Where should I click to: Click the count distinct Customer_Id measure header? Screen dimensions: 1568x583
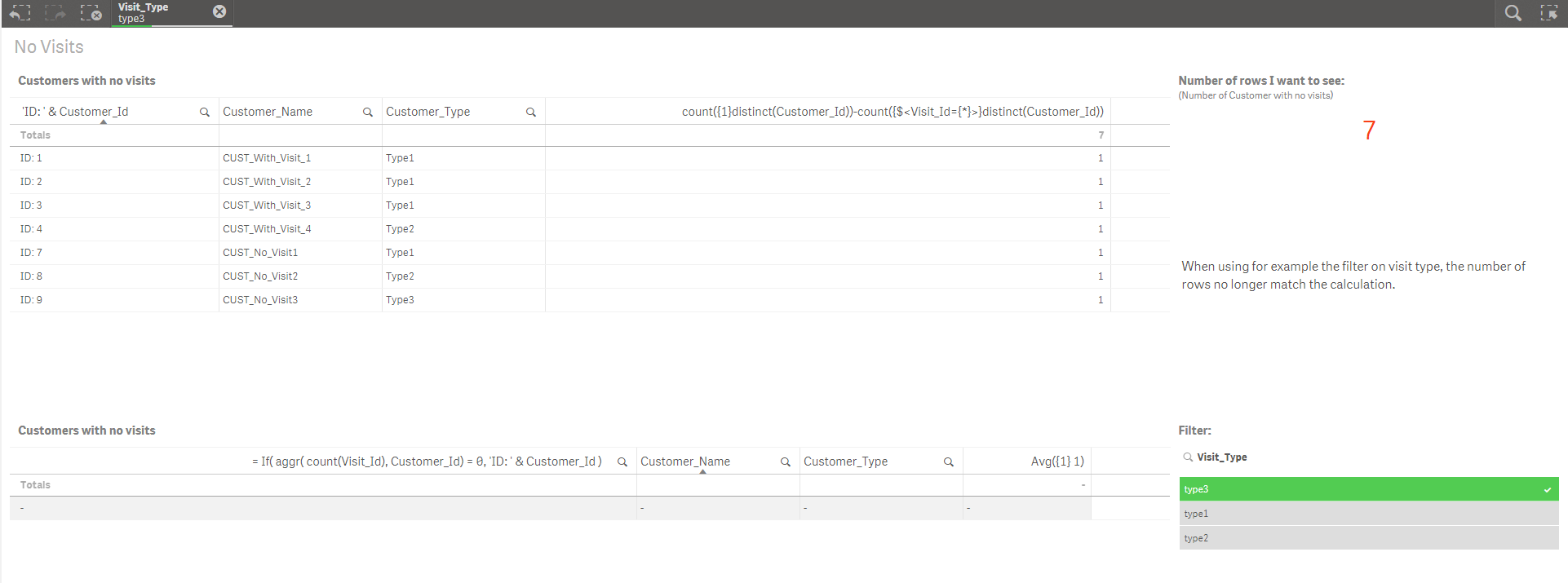(893, 112)
